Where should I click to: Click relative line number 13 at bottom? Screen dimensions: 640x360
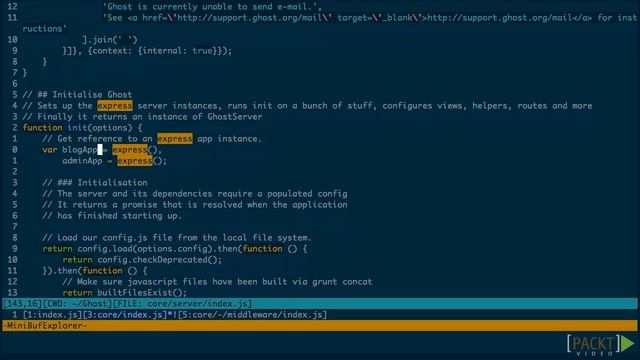12,293
